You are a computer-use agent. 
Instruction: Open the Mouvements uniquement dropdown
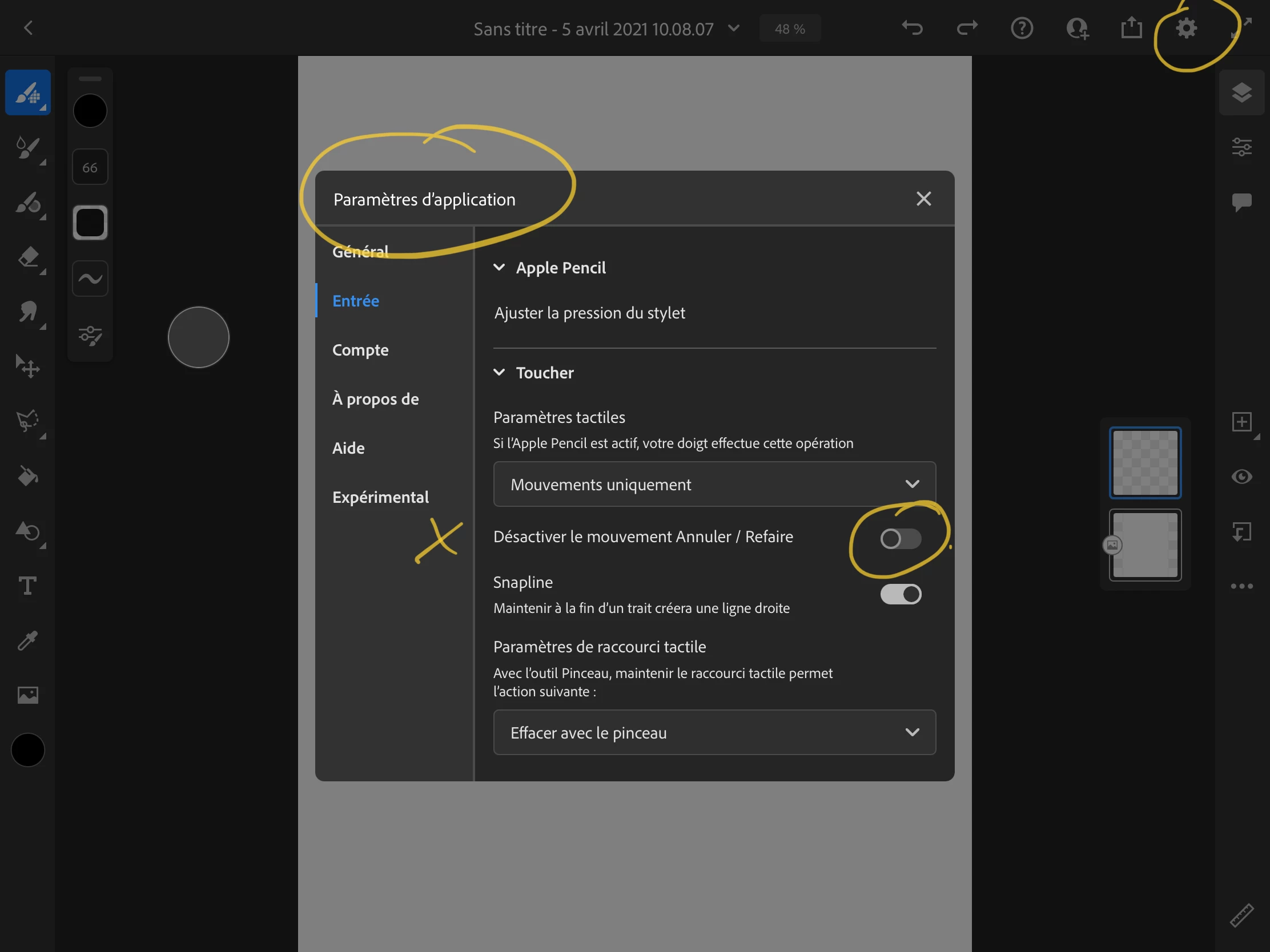tap(714, 484)
